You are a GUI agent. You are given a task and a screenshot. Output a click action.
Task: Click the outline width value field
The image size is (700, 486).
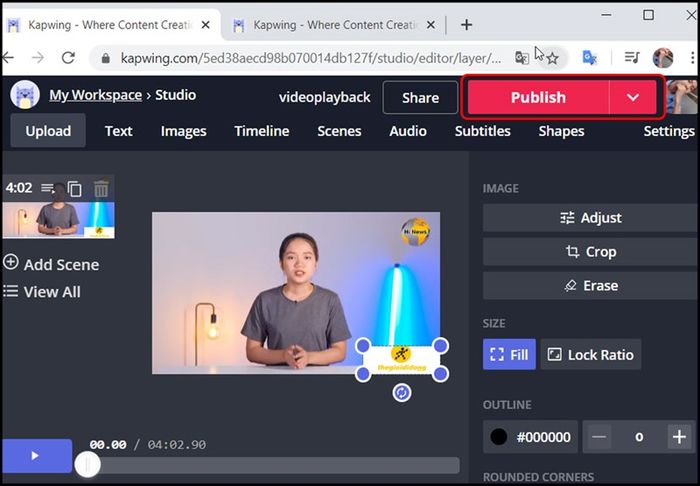(x=639, y=436)
